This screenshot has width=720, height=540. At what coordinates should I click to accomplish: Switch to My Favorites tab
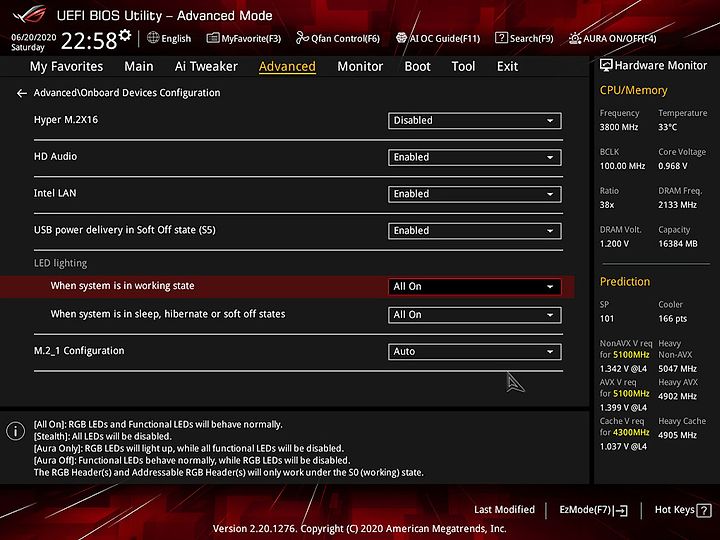[x=67, y=67]
